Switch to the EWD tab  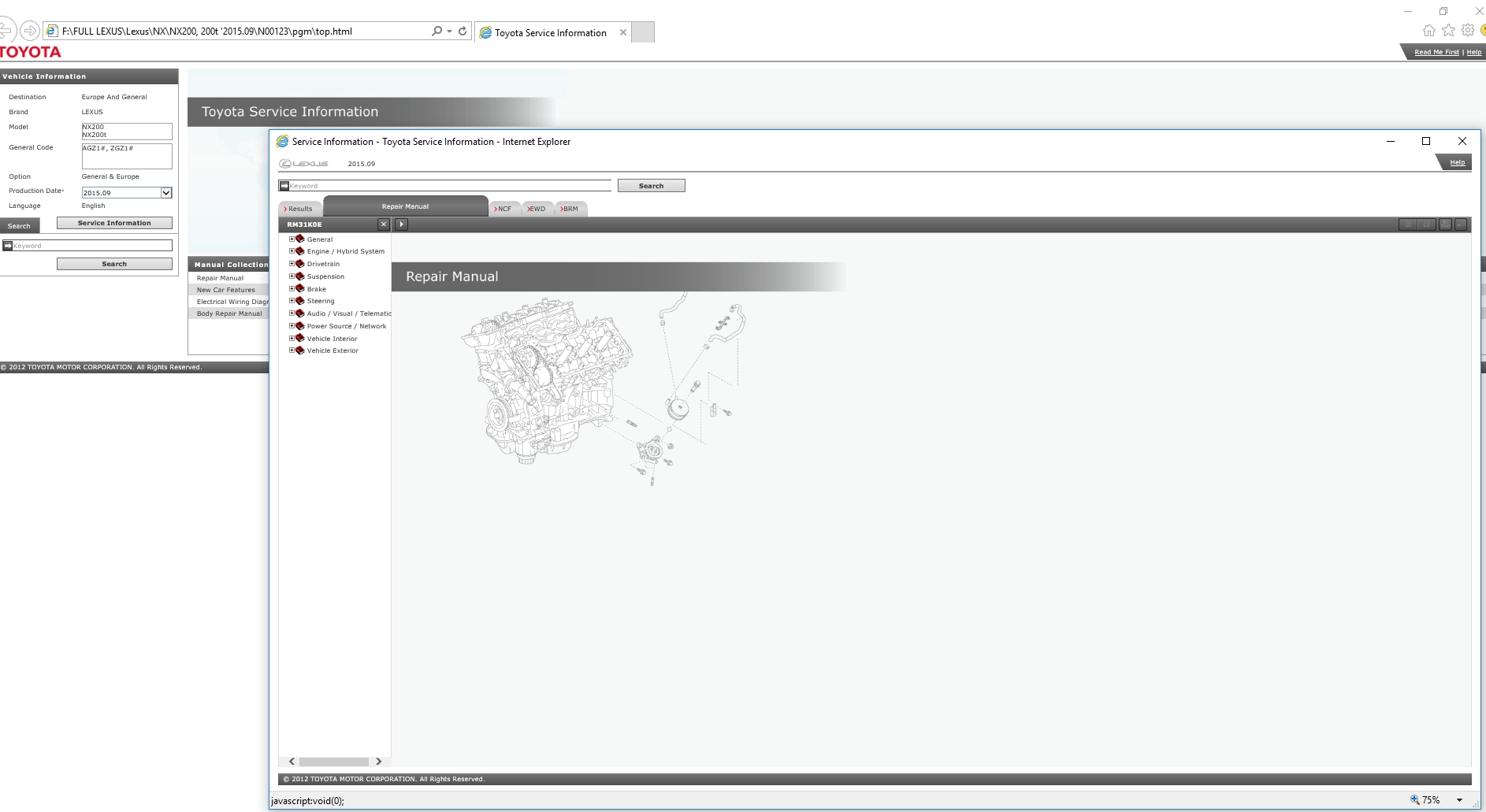tap(537, 209)
